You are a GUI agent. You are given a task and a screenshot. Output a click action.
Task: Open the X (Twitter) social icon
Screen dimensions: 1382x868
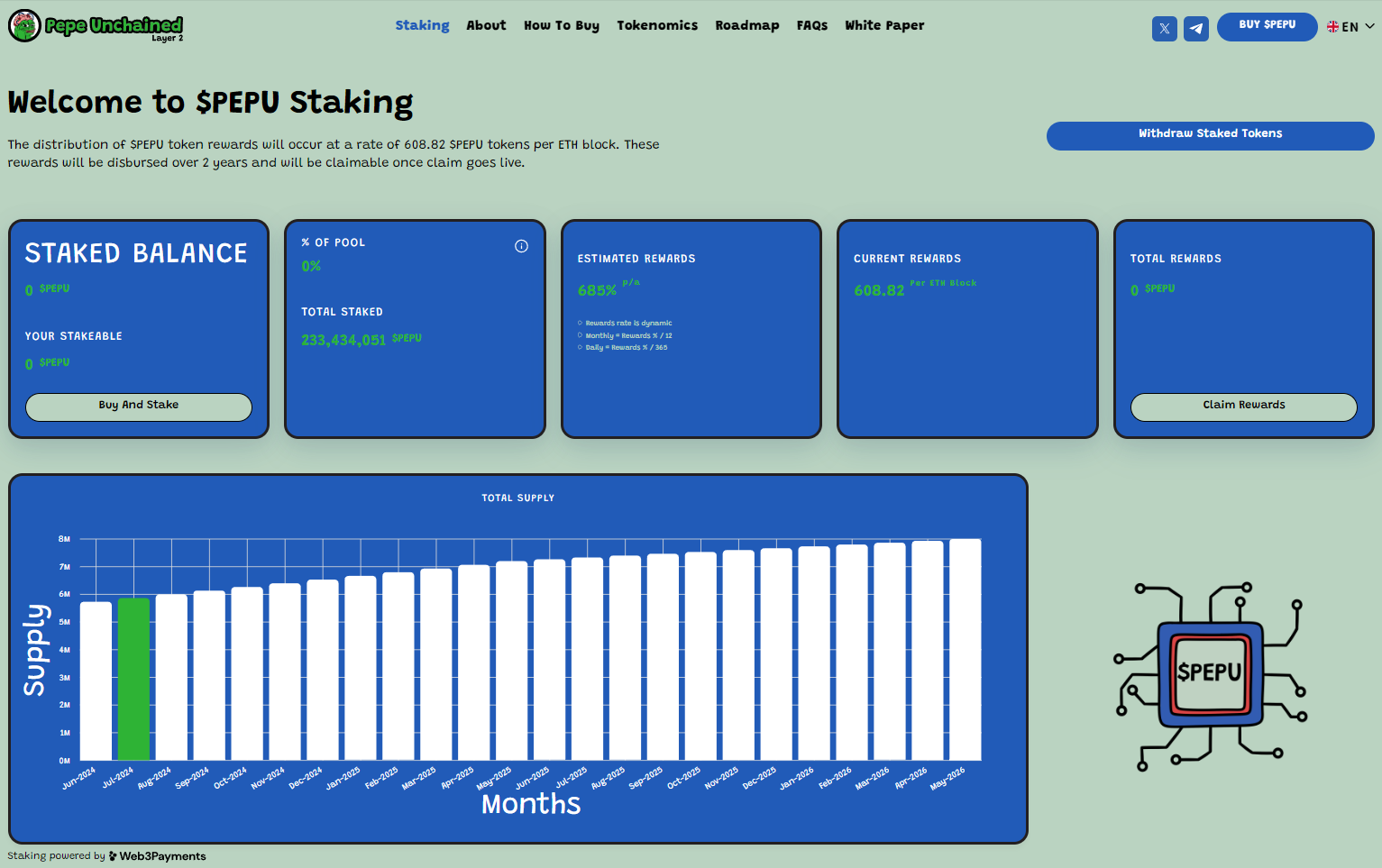[x=1164, y=29]
